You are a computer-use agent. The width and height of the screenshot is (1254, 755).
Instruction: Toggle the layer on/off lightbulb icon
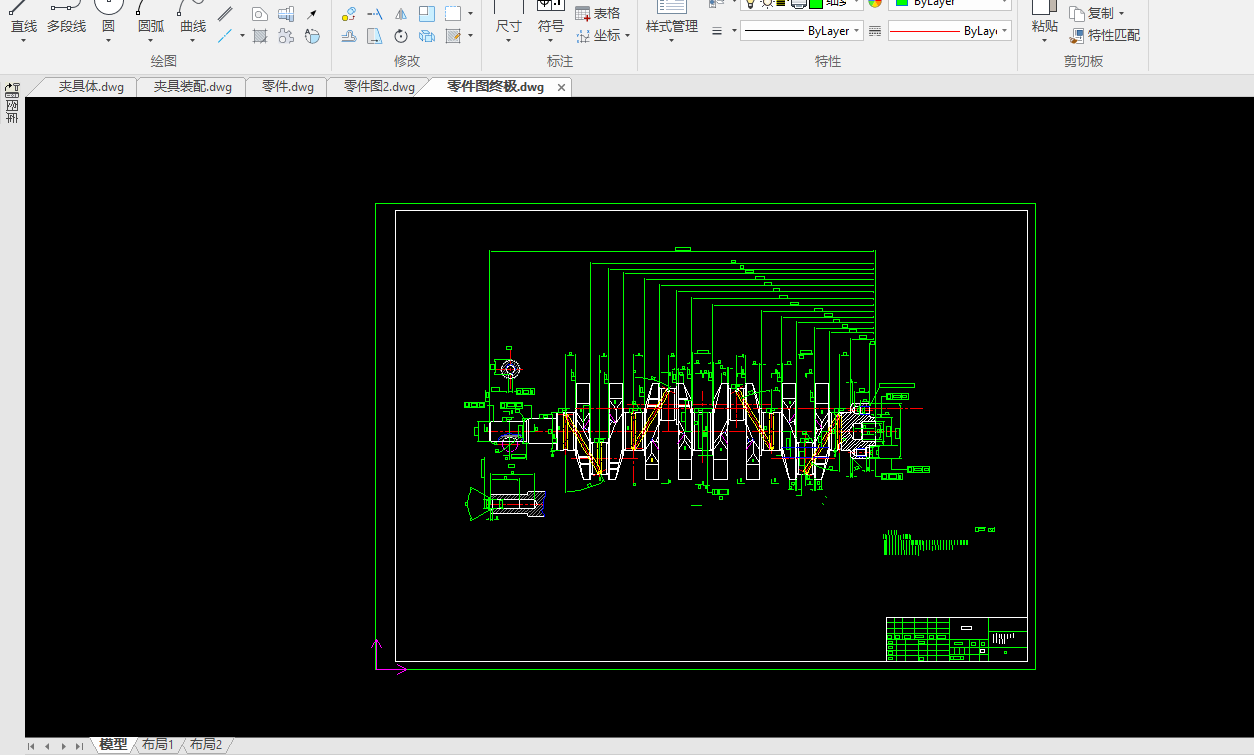tap(750, 3)
